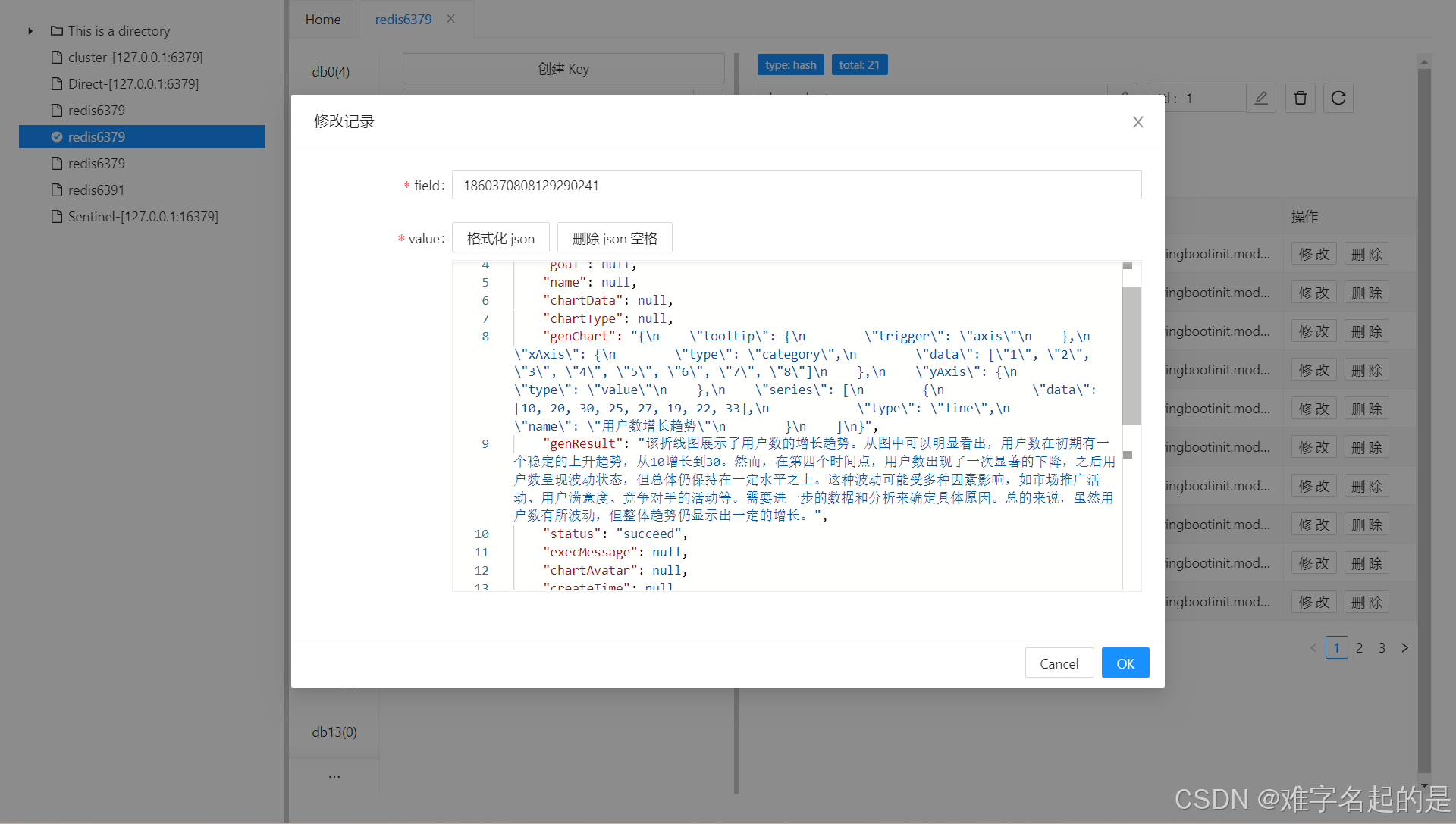Click the selected redis6379 check icon
This screenshot has width=1456, height=824.
tap(57, 136)
